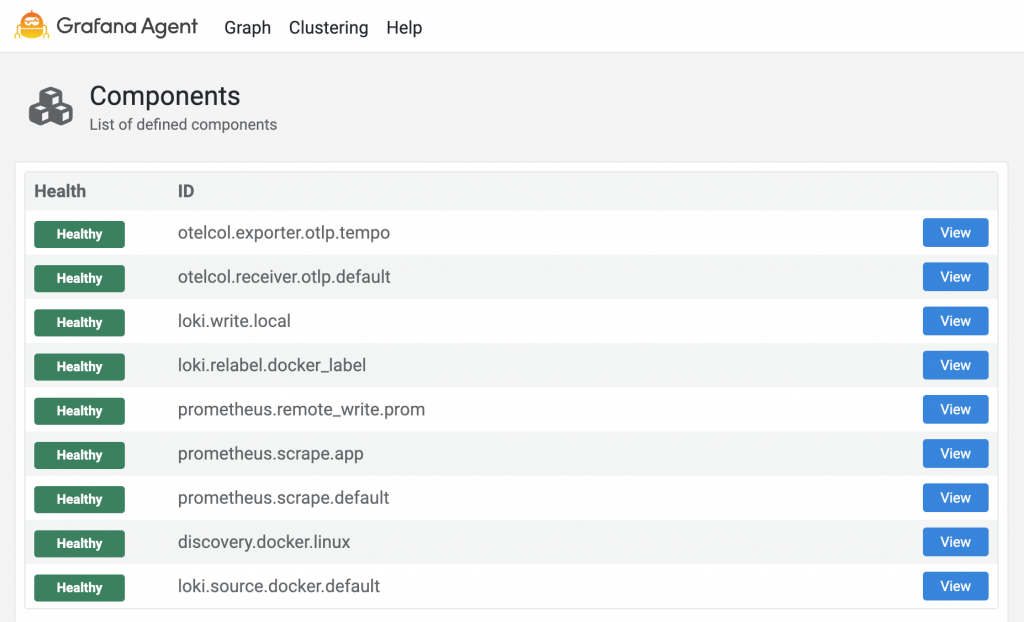Screen dimensions: 1024x622
Task: Click the ID column header
Action: (186, 191)
